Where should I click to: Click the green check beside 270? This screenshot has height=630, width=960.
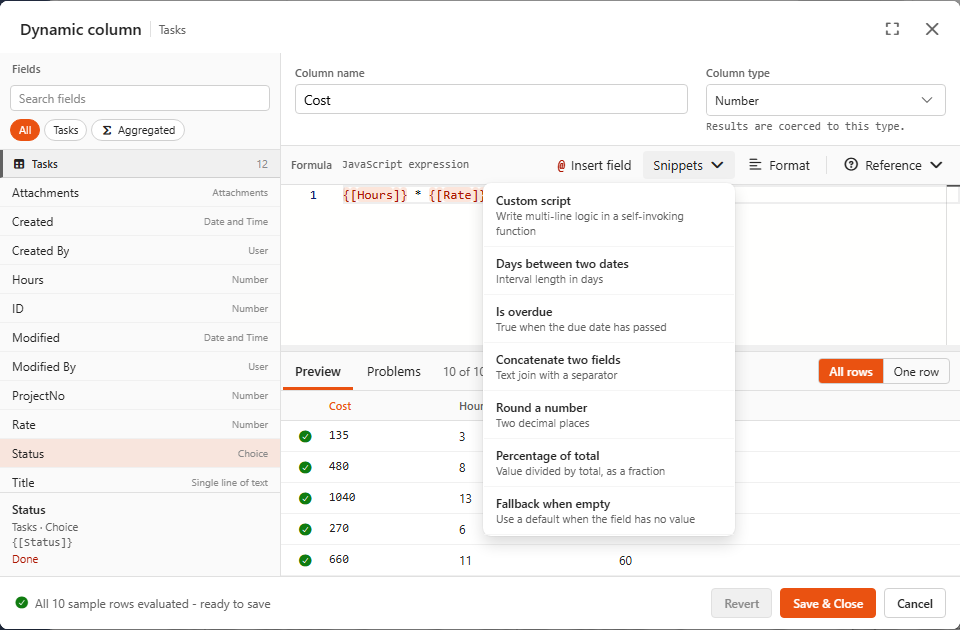pyautogui.click(x=305, y=529)
